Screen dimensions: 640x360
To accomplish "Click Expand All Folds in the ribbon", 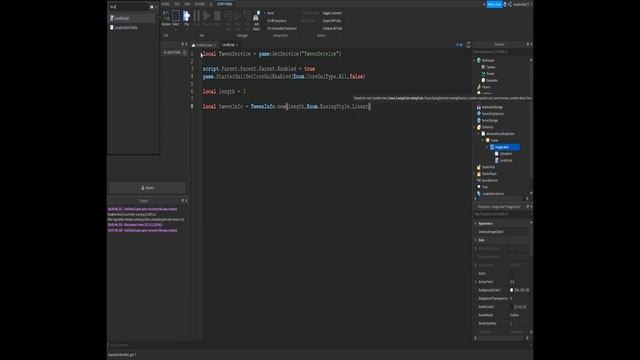I will pyautogui.click(x=331, y=21).
